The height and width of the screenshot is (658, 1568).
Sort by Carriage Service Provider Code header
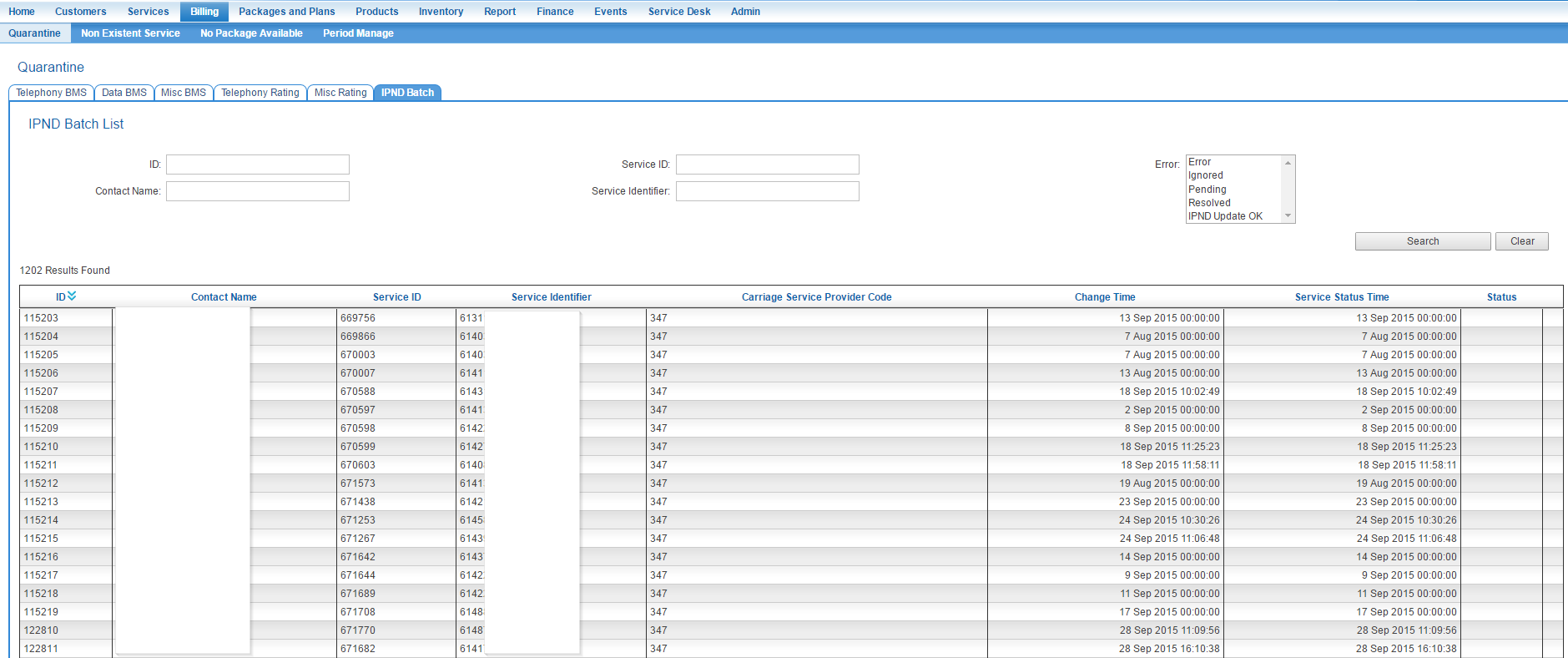pos(816,297)
